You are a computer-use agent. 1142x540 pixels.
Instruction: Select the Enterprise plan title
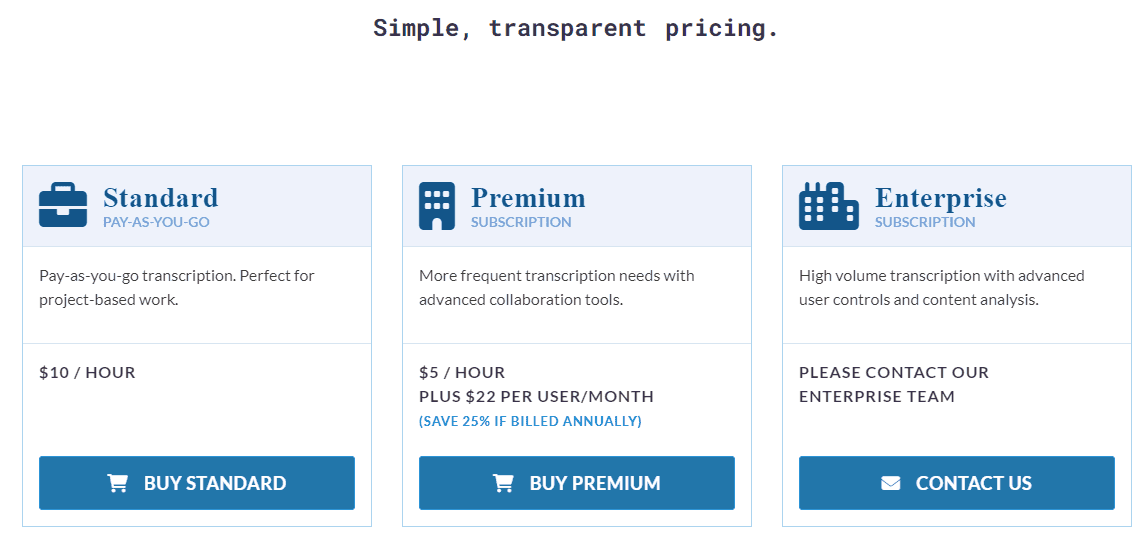pyautogui.click(x=941, y=197)
